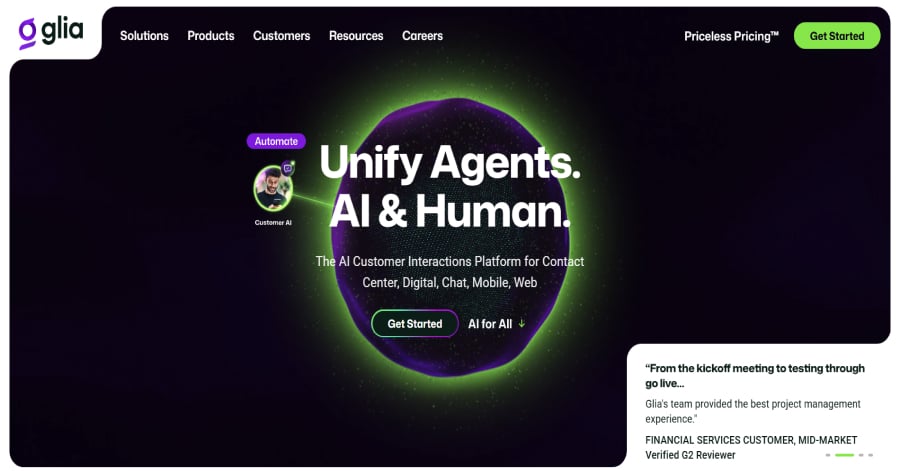Click the glia logo icon
The width and height of the screenshot is (900, 471).
coord(27,33)
